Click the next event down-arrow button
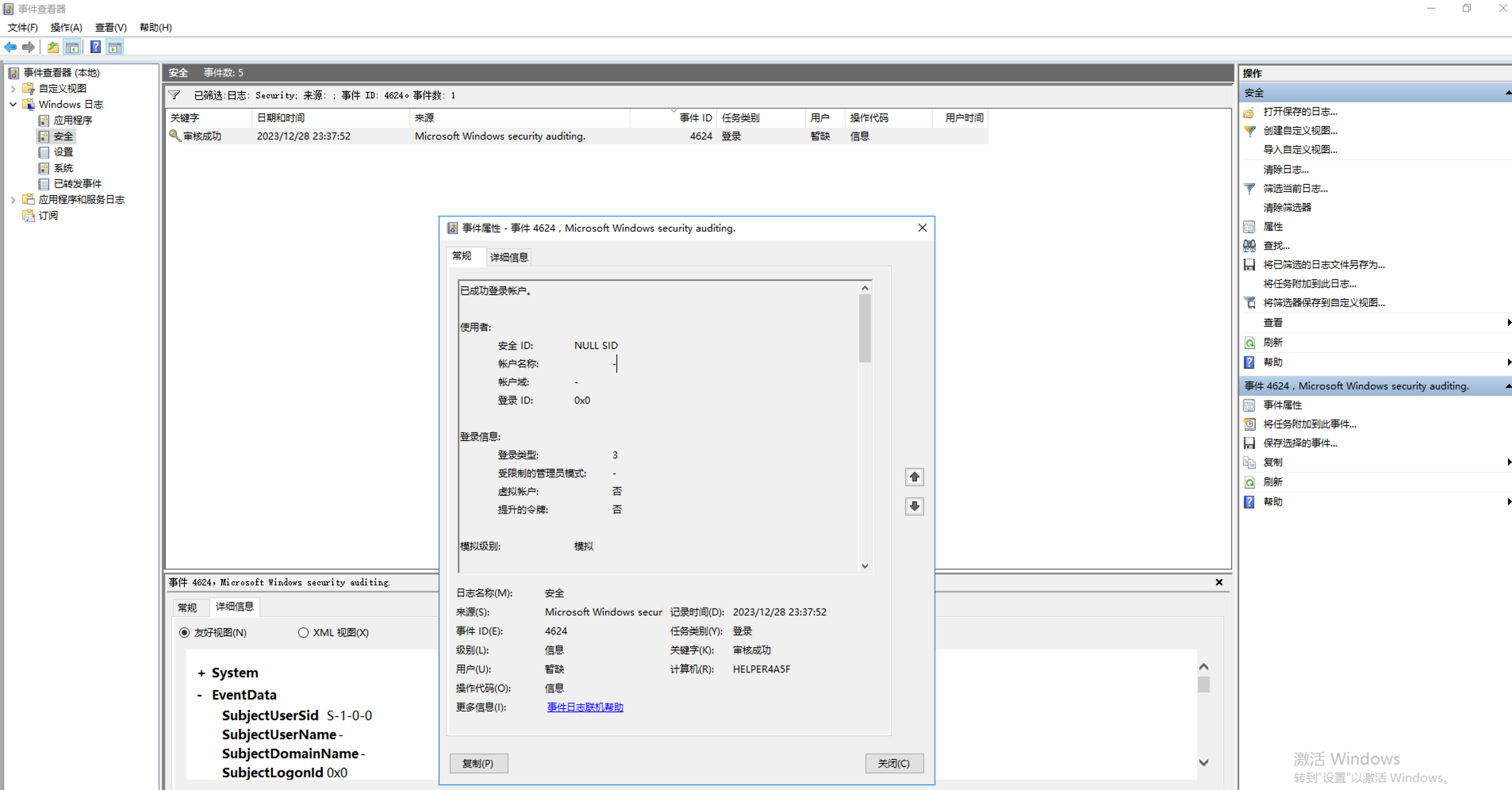This screenshot has height=790, width=1512. 914,506
